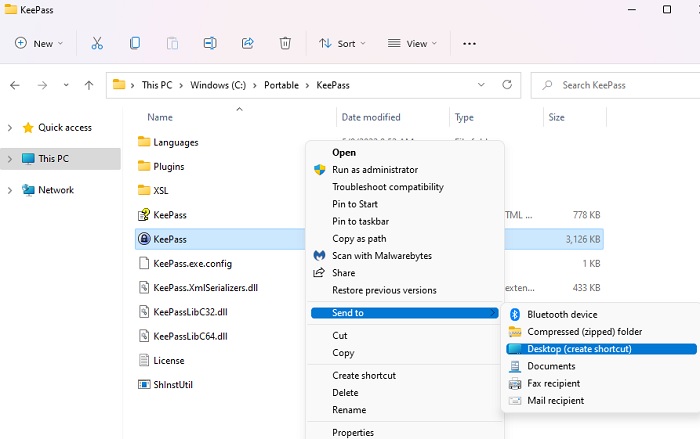The height and width of the screenshot is (439, 700).
Task: Click the Copy icon in the toolbar
Action: [135, 43]
